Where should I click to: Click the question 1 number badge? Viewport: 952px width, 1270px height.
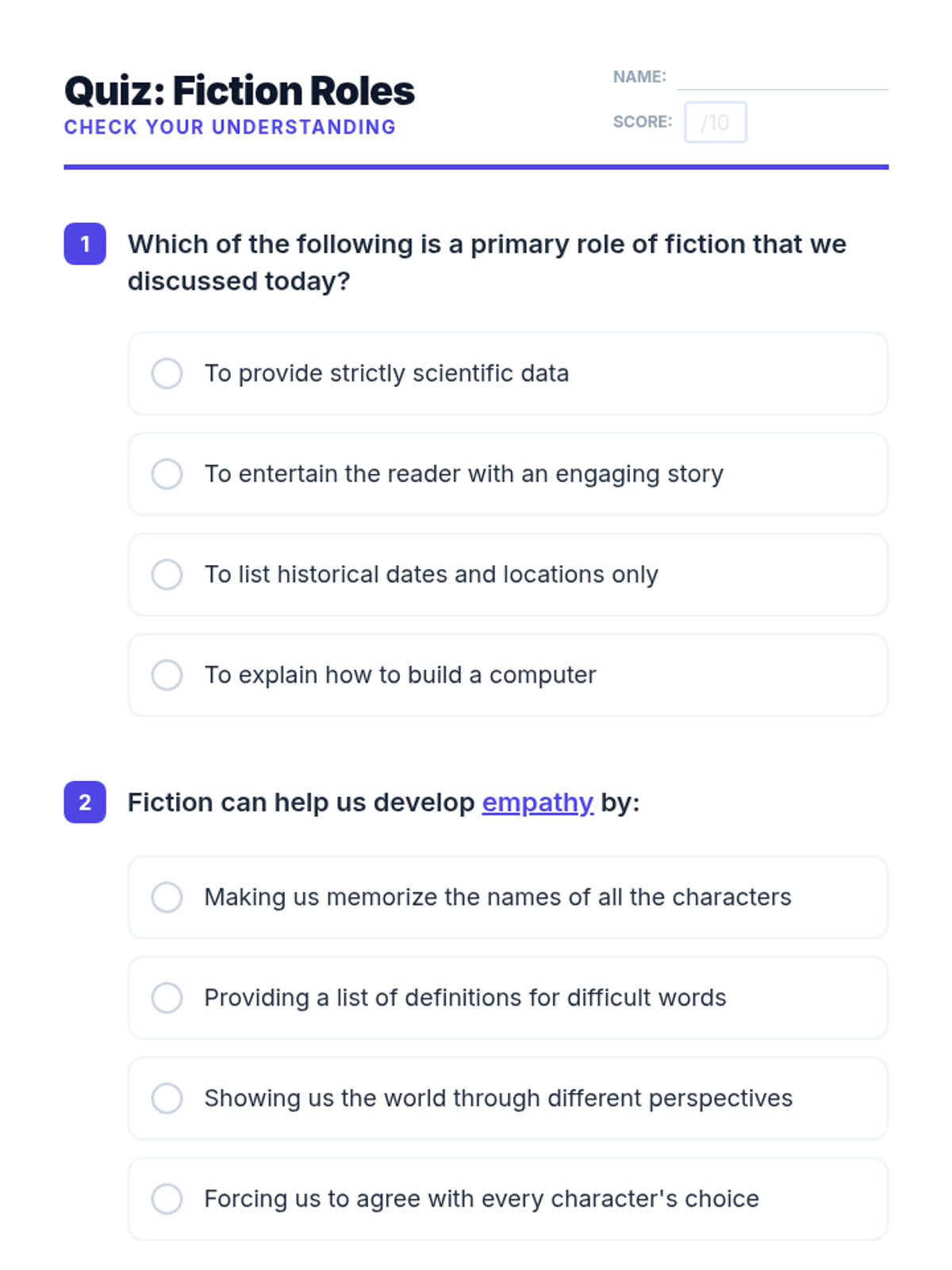[x=85, y=244]
